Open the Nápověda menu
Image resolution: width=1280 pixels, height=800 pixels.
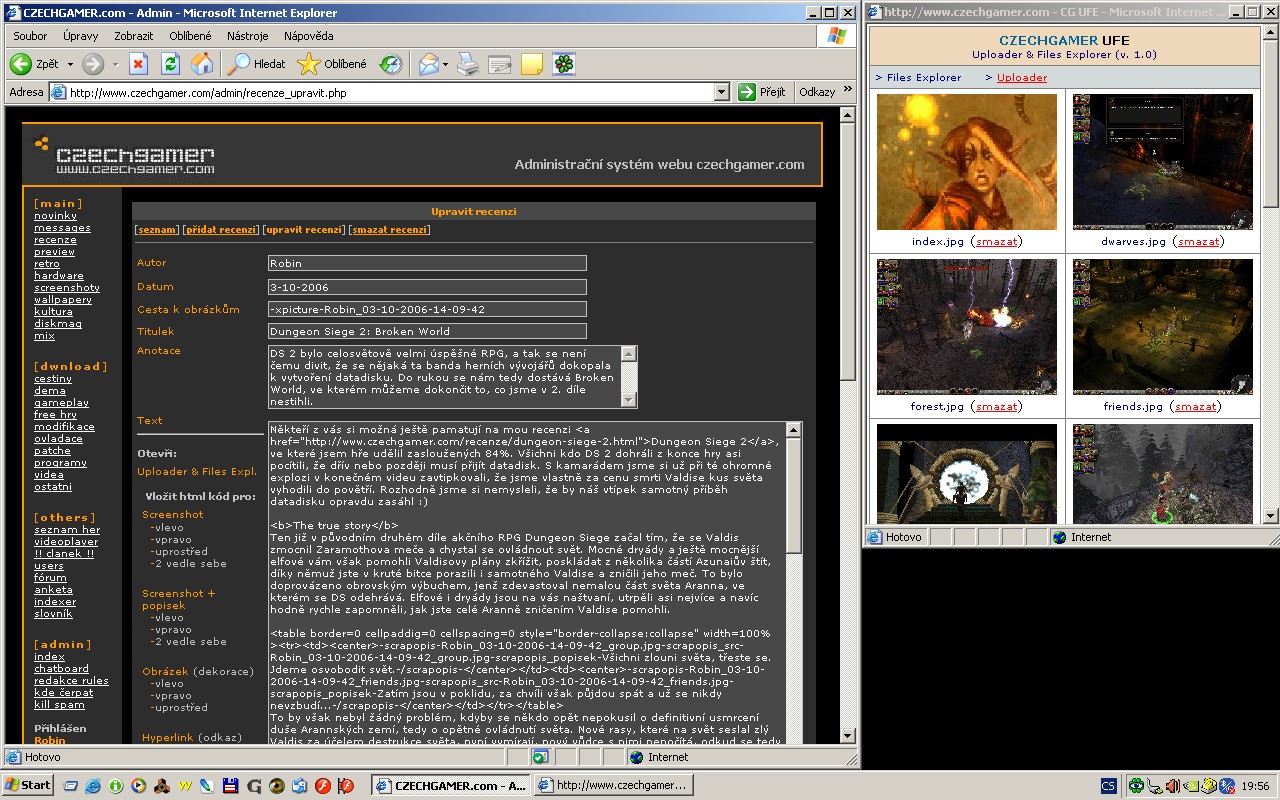308,36
